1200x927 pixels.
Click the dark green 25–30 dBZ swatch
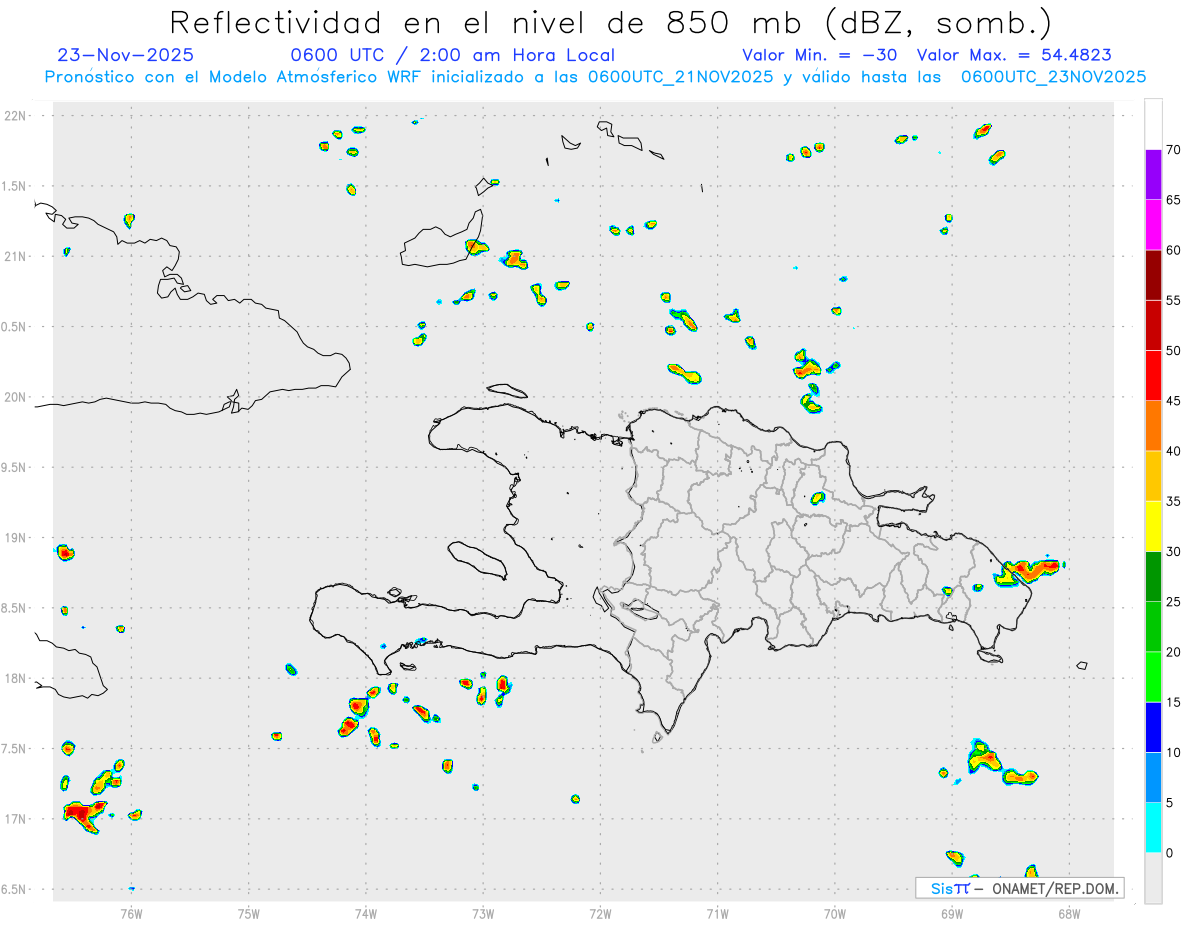(x=1153, y=577)
